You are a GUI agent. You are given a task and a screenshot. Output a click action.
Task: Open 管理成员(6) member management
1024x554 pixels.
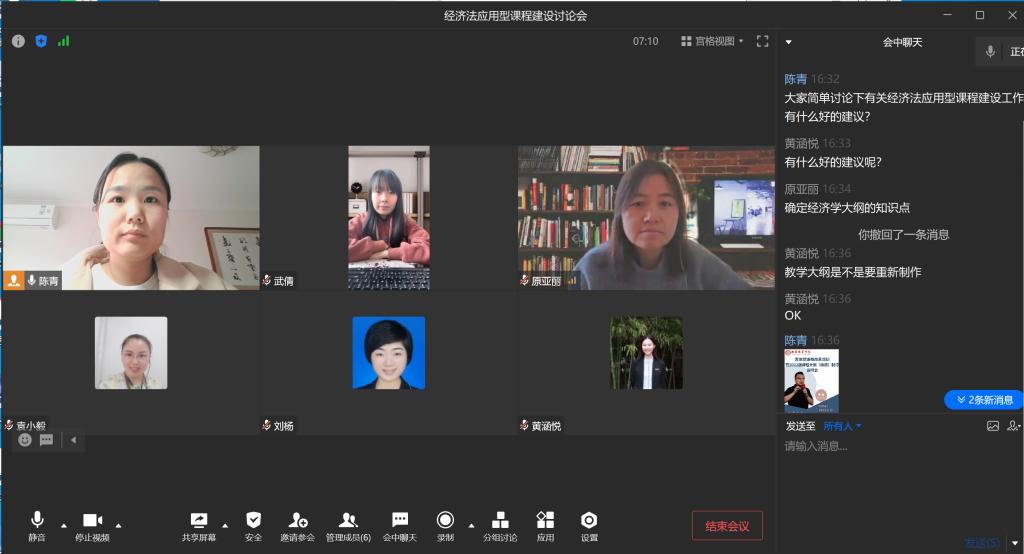coord(348,525)
